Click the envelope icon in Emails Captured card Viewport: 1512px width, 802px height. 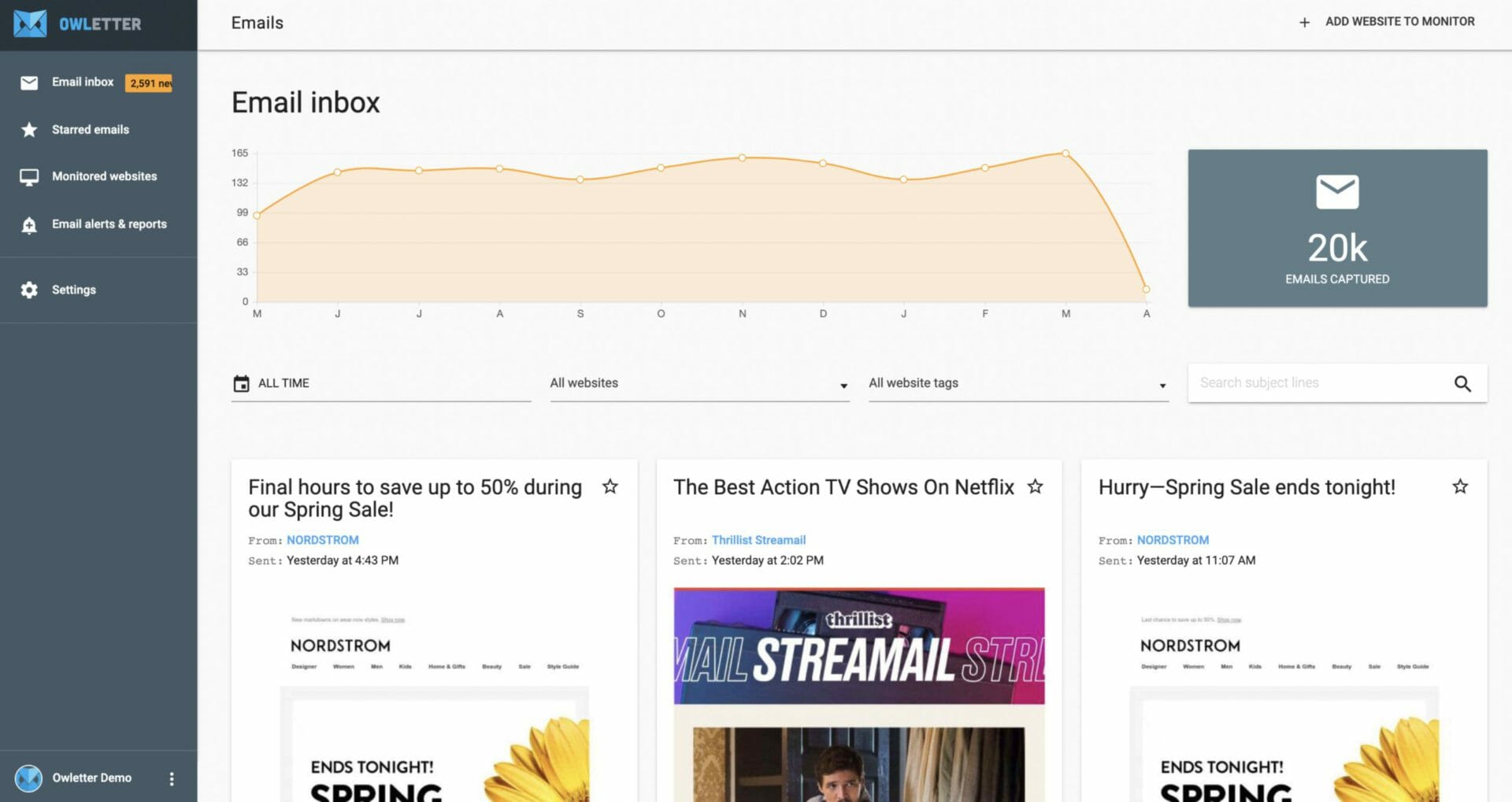[1337, 192]
